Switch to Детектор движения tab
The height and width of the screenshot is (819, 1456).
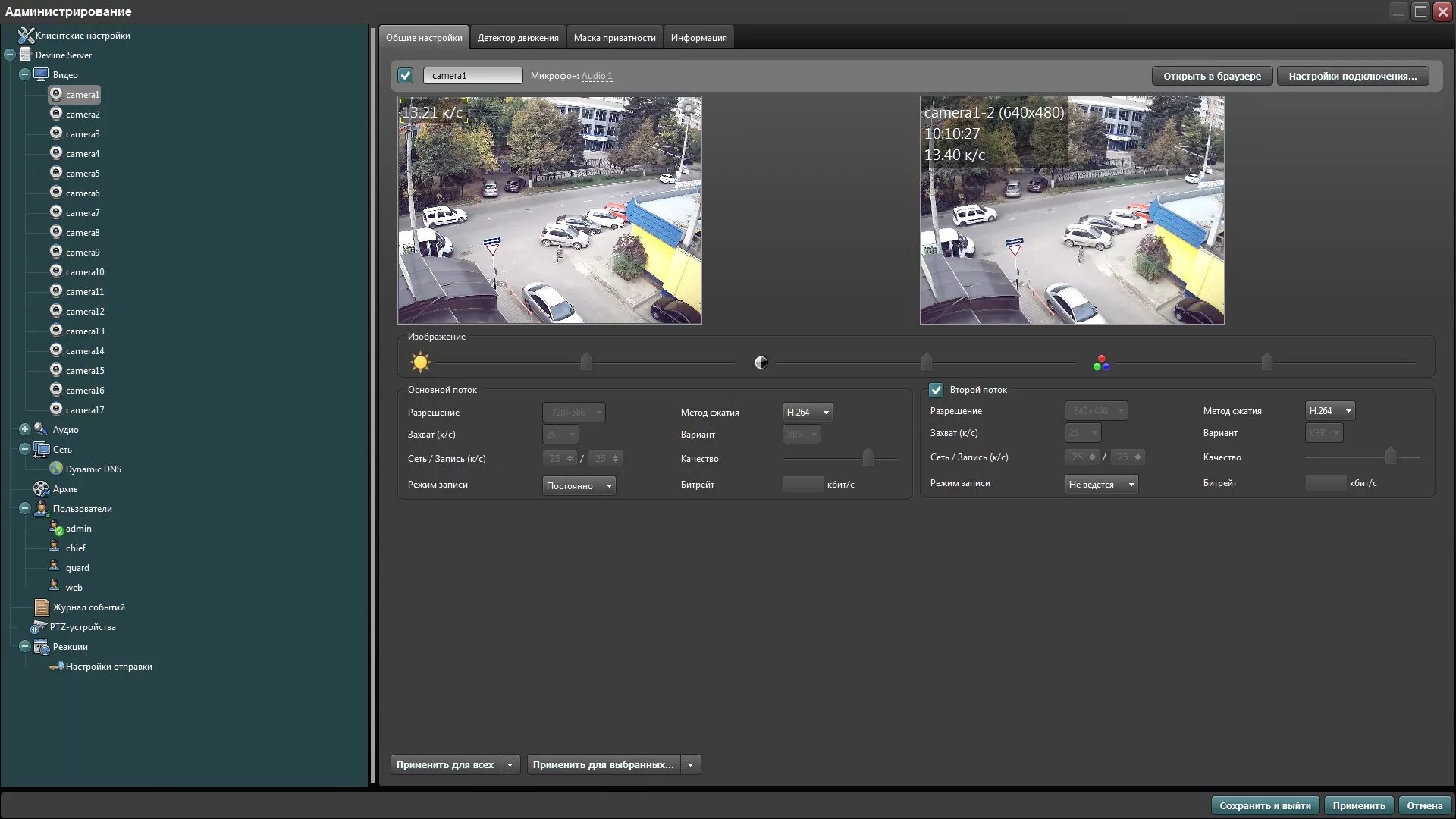pos(518,37)
